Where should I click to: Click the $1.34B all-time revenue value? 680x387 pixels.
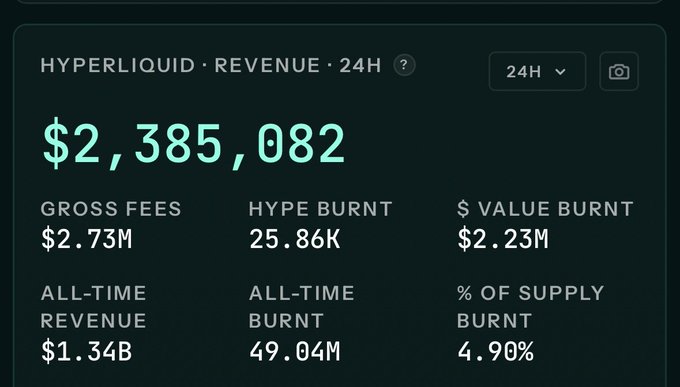[x=87, y=351]
